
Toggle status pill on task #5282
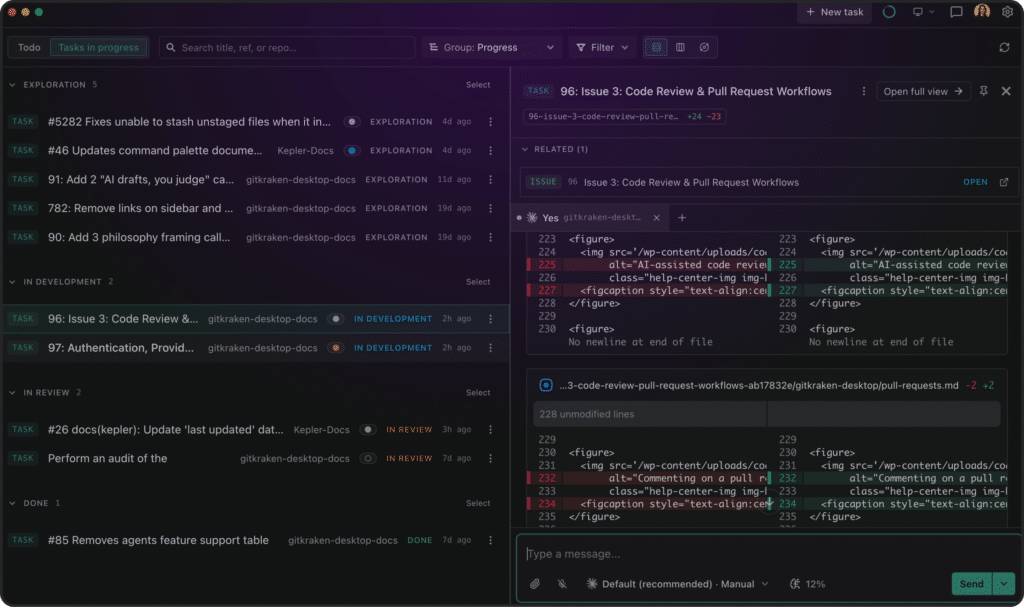[x=351, y=122]
